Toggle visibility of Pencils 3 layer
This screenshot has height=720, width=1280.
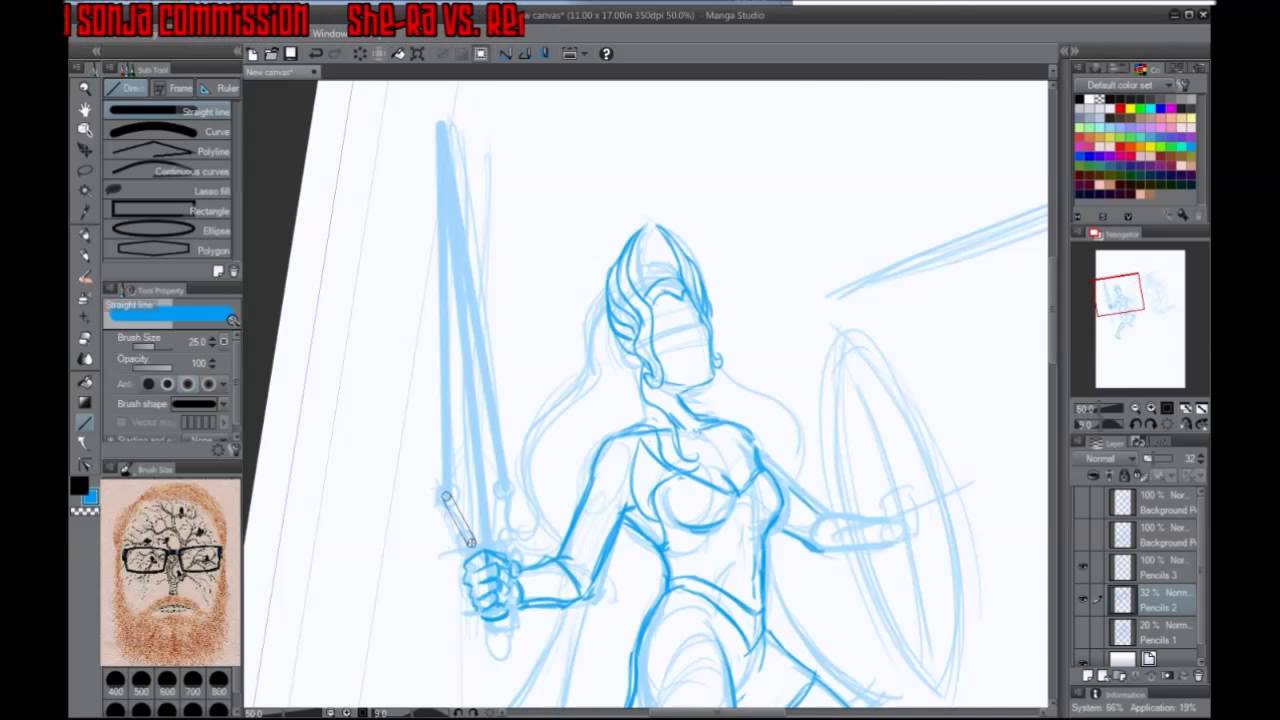pos(1082,567)
